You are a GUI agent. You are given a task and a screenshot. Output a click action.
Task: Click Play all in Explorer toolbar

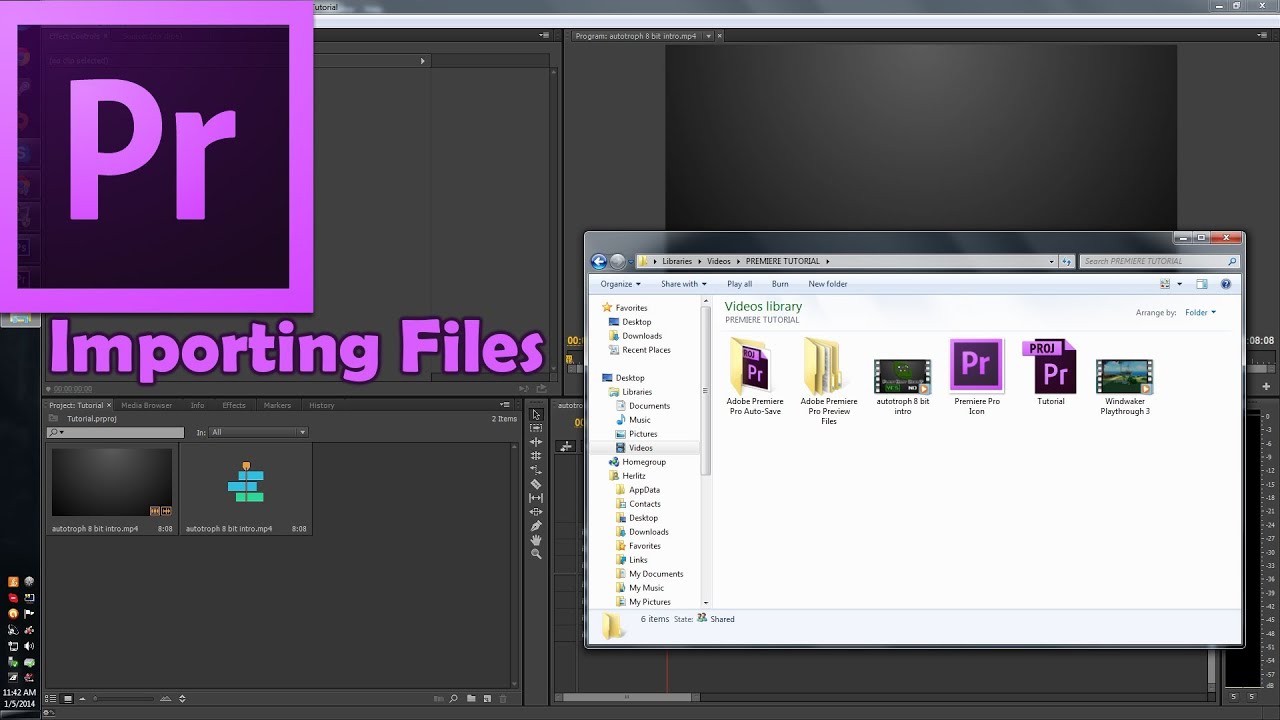(x=740, y=284)
